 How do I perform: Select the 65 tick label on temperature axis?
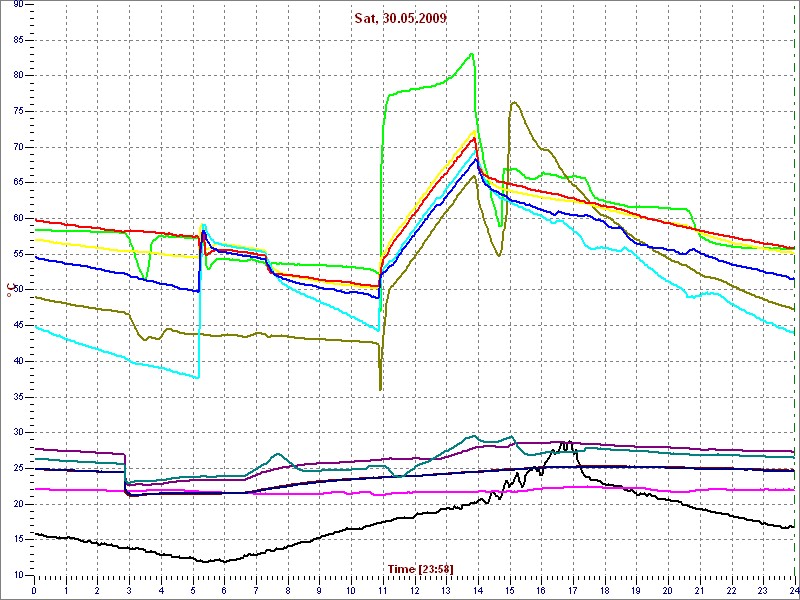click(17, 183)
